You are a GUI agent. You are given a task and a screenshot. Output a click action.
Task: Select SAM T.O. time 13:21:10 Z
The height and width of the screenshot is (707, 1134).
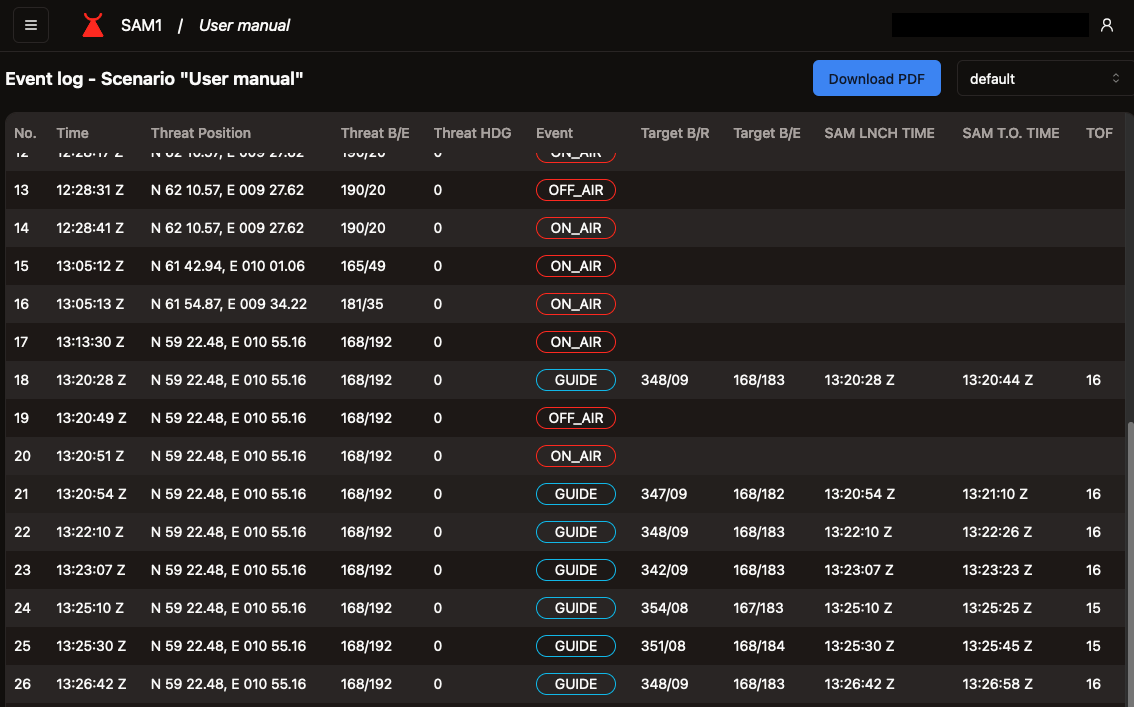995,494
